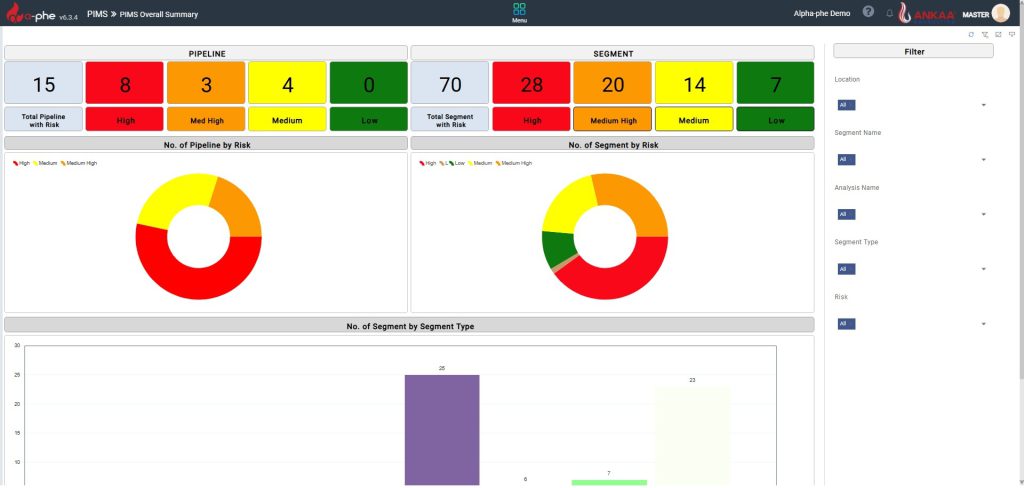The image size is (1024, 488).
Task: Click the MASTER user avatar
Action: (x=1000, y=13)
